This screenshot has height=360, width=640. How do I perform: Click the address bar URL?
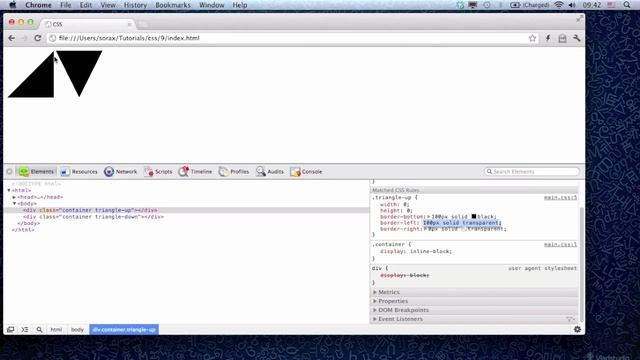[x=129, y=38]
